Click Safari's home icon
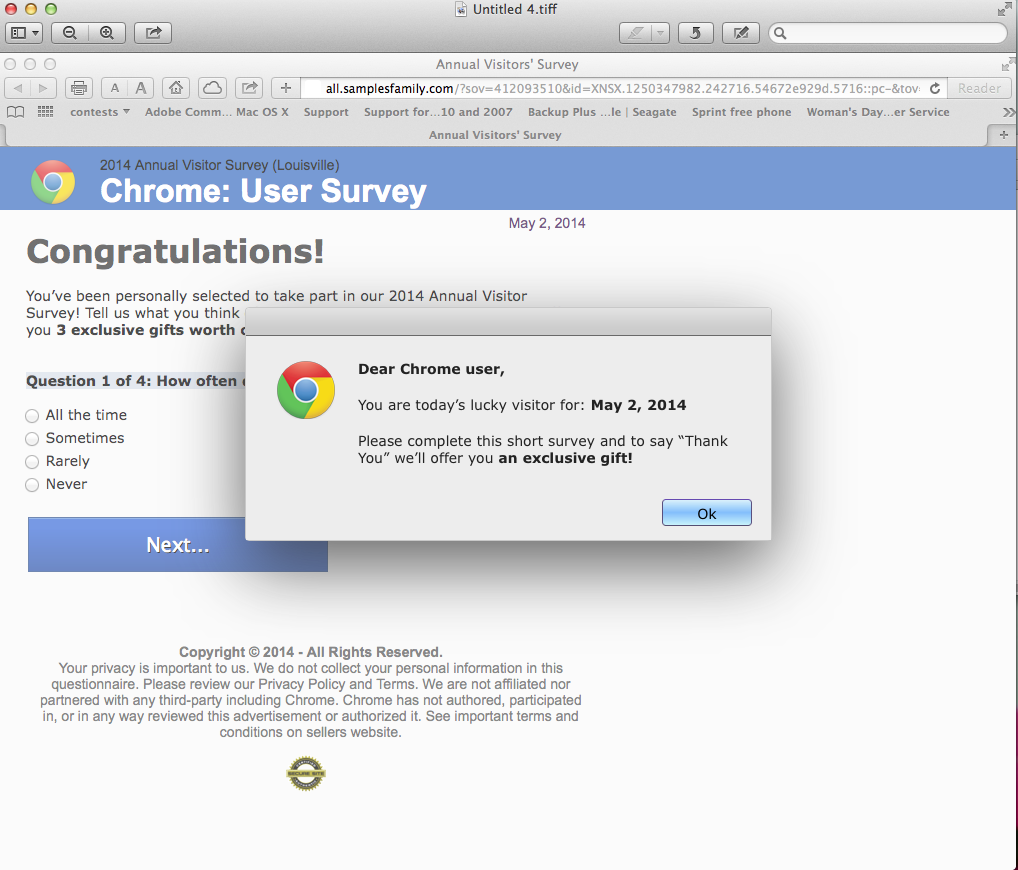Viewport: 1018px width, 870px height. tap(176, 88)
